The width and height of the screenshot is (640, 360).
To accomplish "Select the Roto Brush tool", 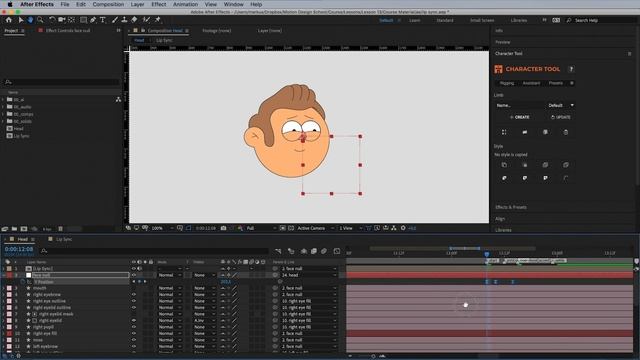I will pos(147,20).
